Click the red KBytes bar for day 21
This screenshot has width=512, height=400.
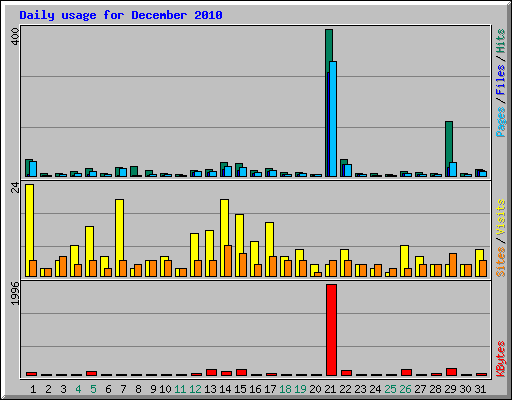pyautogui.click(x=331, y=330)
